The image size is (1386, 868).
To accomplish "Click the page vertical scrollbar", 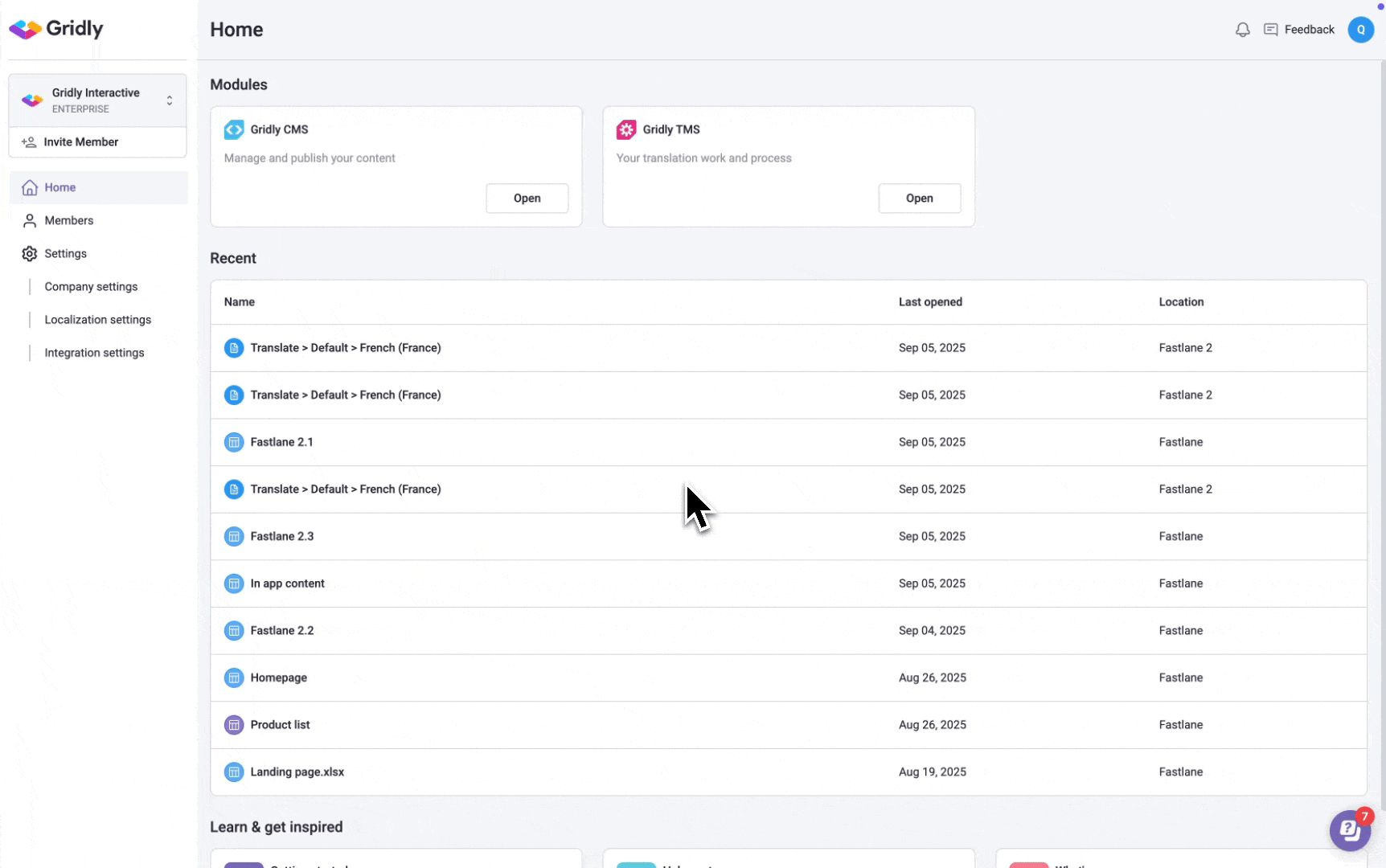I will tap(1382, 434).
